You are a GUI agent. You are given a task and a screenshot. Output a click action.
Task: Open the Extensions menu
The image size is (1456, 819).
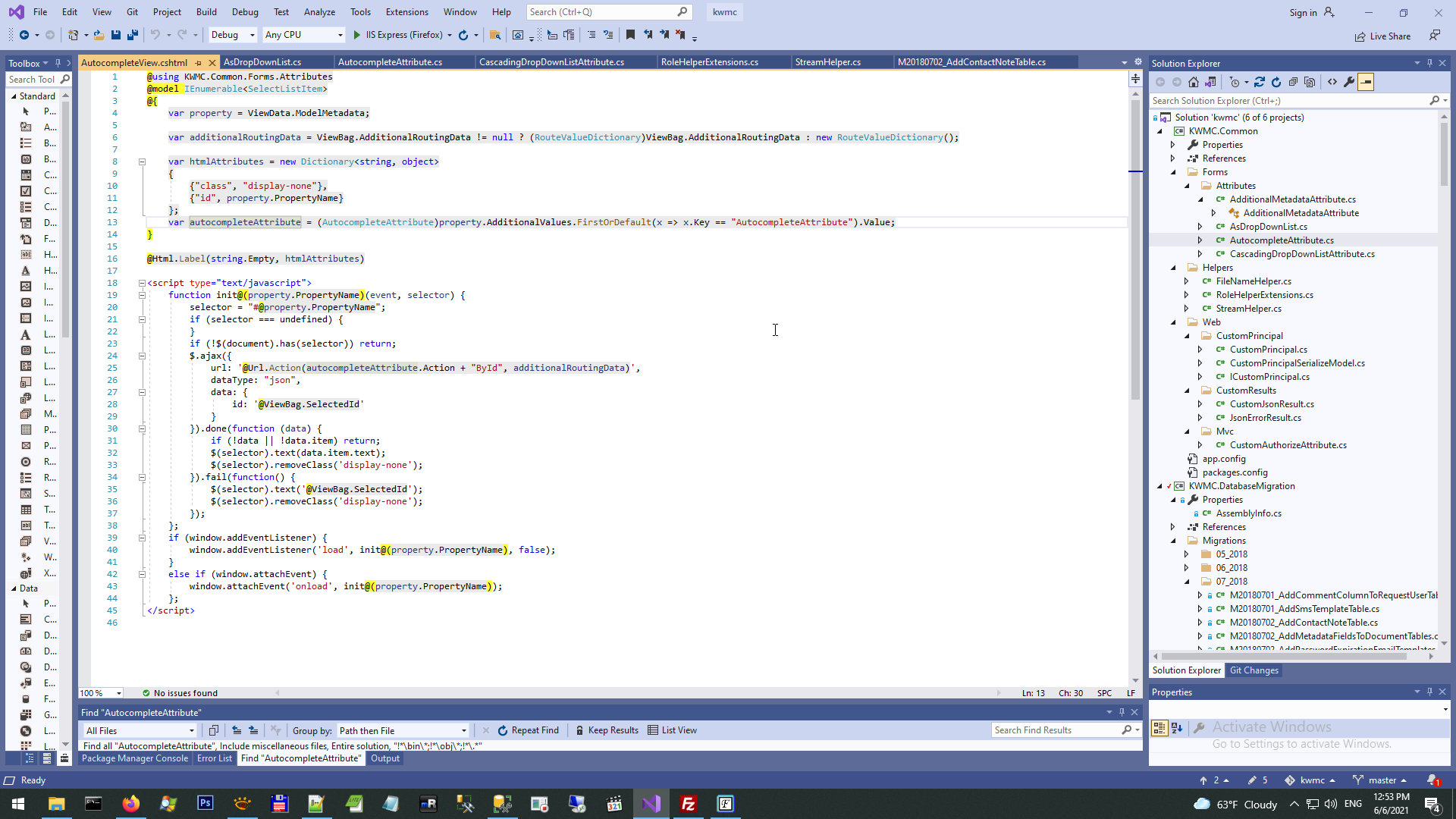coord(406,12)
